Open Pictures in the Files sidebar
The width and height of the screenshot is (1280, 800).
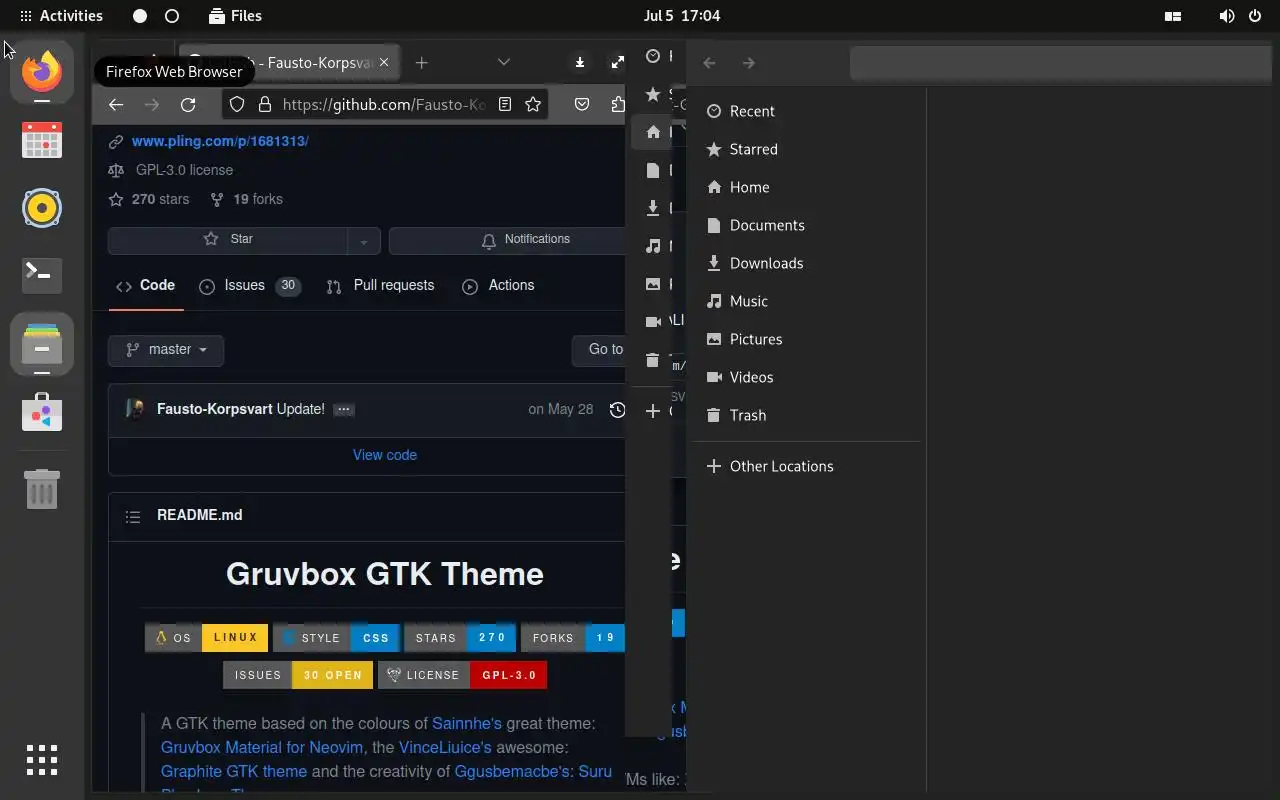click(806, 339)
